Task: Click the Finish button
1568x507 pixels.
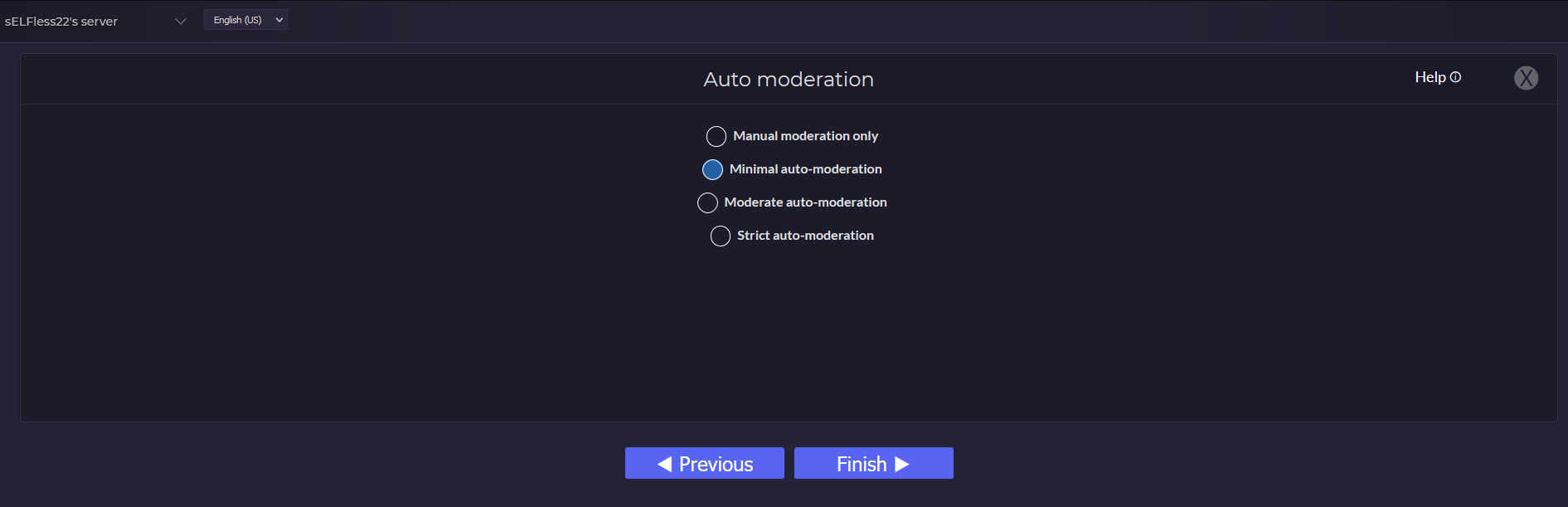Action: 873,463
